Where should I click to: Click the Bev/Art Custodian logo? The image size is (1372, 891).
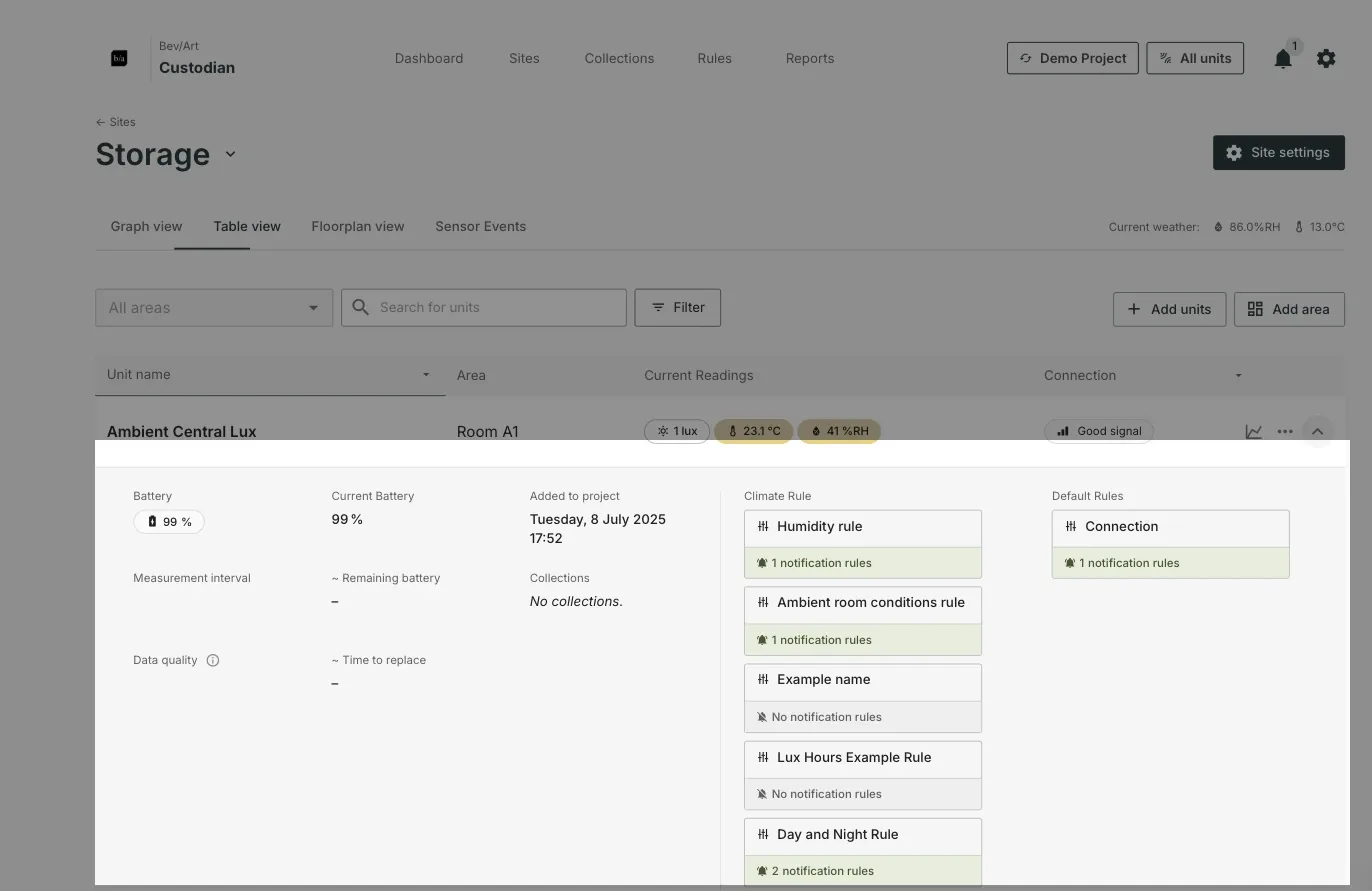click(119, 58)
